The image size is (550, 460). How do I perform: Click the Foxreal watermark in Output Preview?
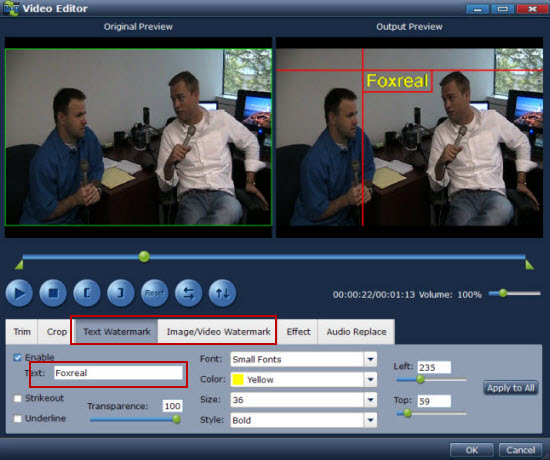pyautogui.click(x=397, y=81)
